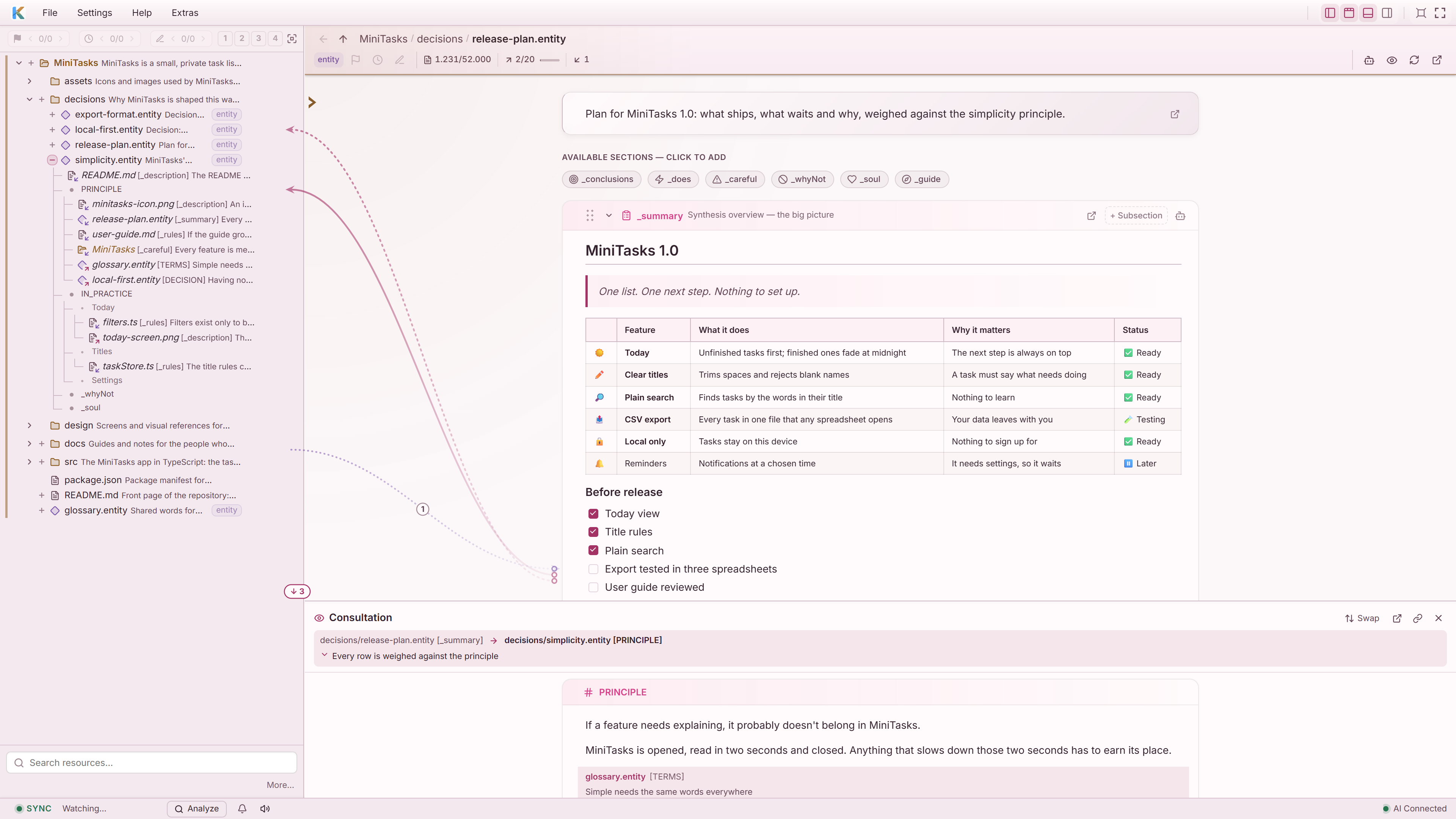This screenshot has width=1456, height=819.
Task: Click the robot assistant icon in header toolbar
Action: pos(1369,60)
